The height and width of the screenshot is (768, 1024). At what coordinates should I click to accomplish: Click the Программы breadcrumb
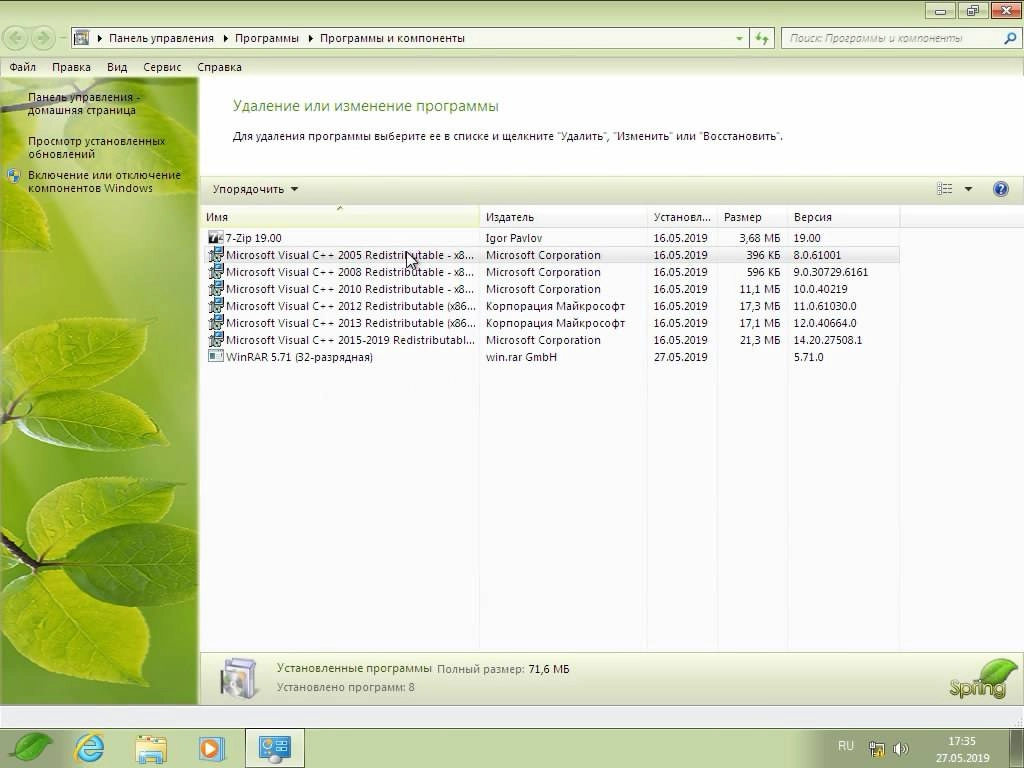click(266, 39)
